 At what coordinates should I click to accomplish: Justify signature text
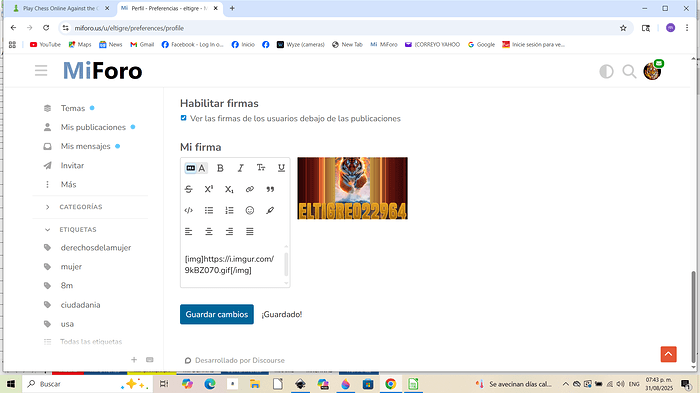tap(250, 231)
